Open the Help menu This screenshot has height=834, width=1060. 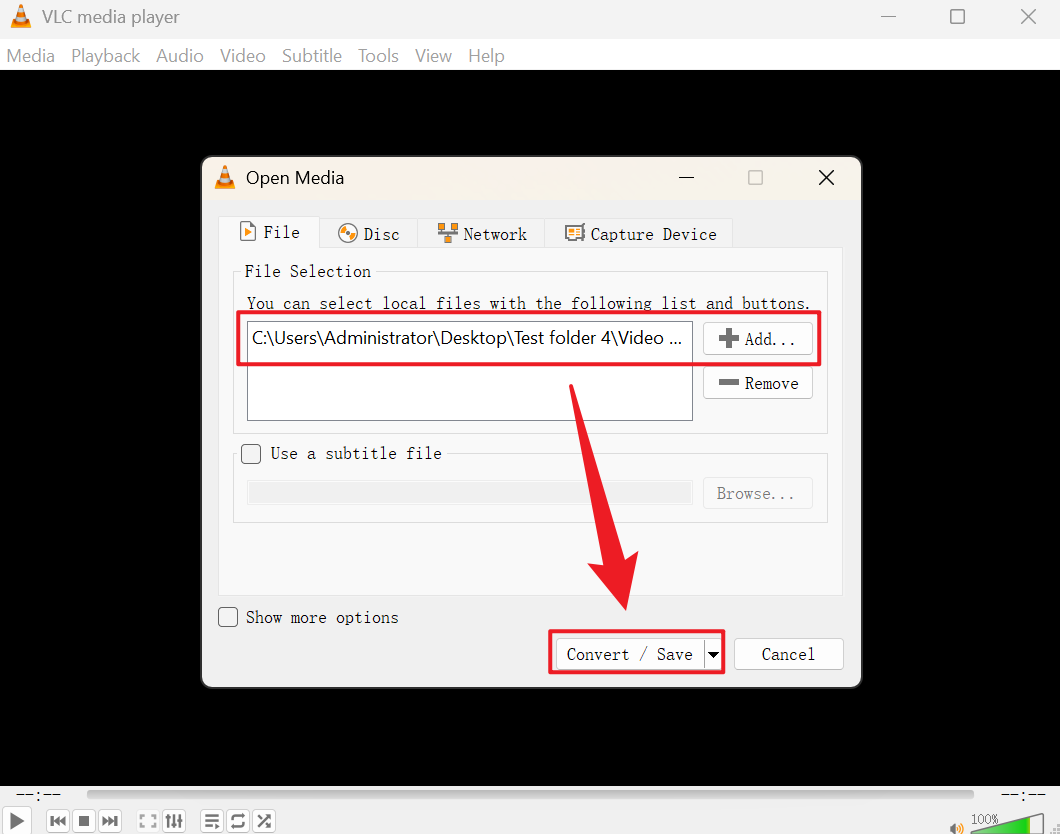pos(486,55)
